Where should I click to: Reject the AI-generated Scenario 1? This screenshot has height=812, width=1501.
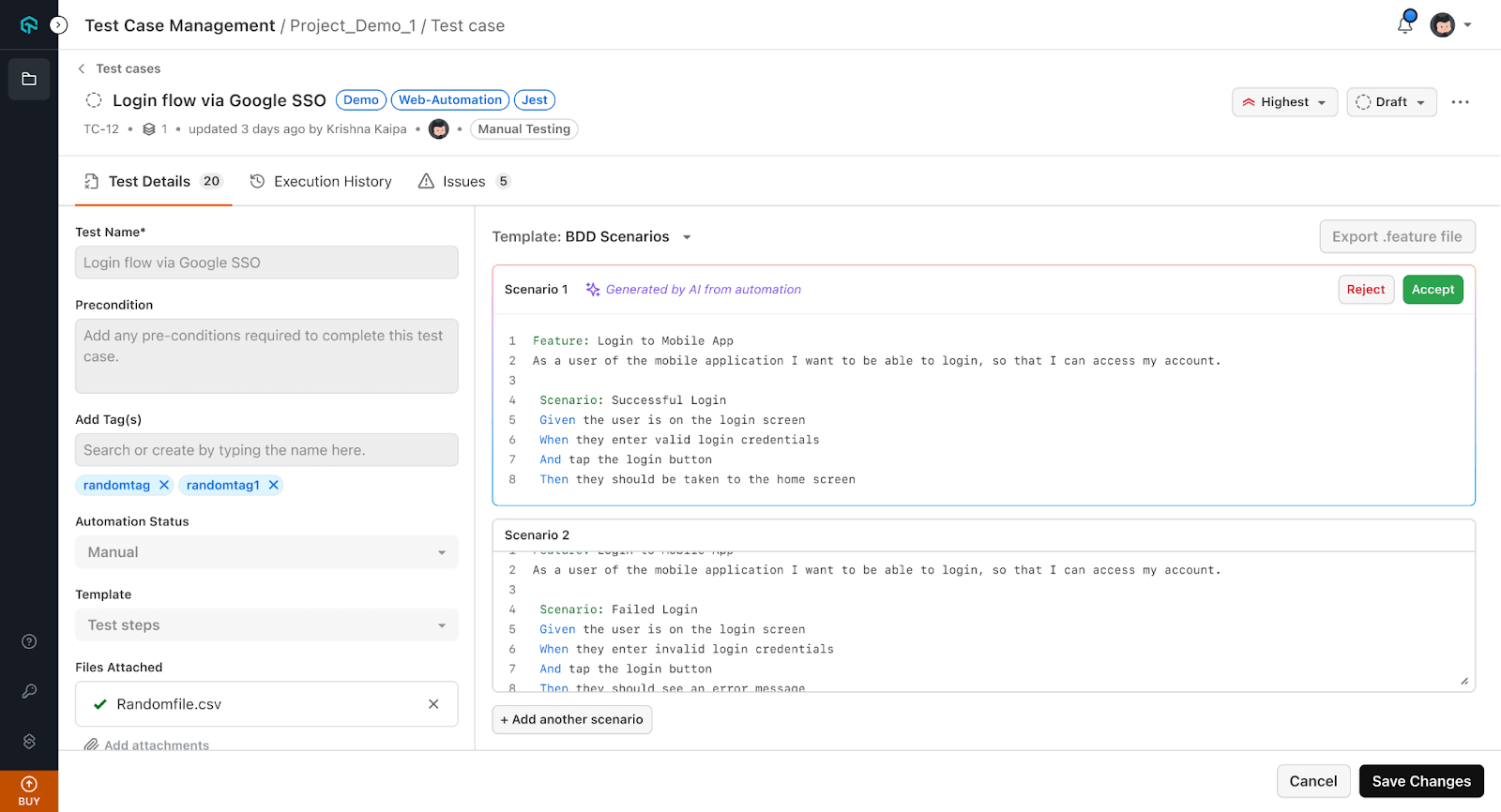1365,290
